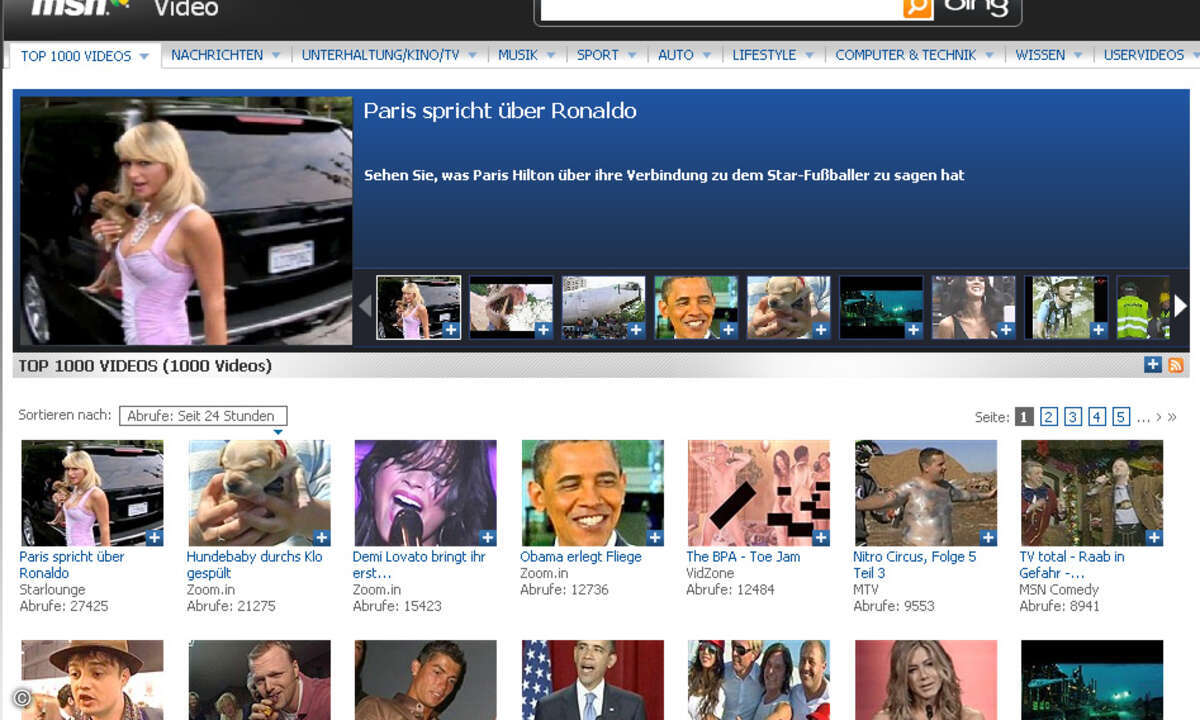
Task: Go to page 4
Action: pos(1097,417)
